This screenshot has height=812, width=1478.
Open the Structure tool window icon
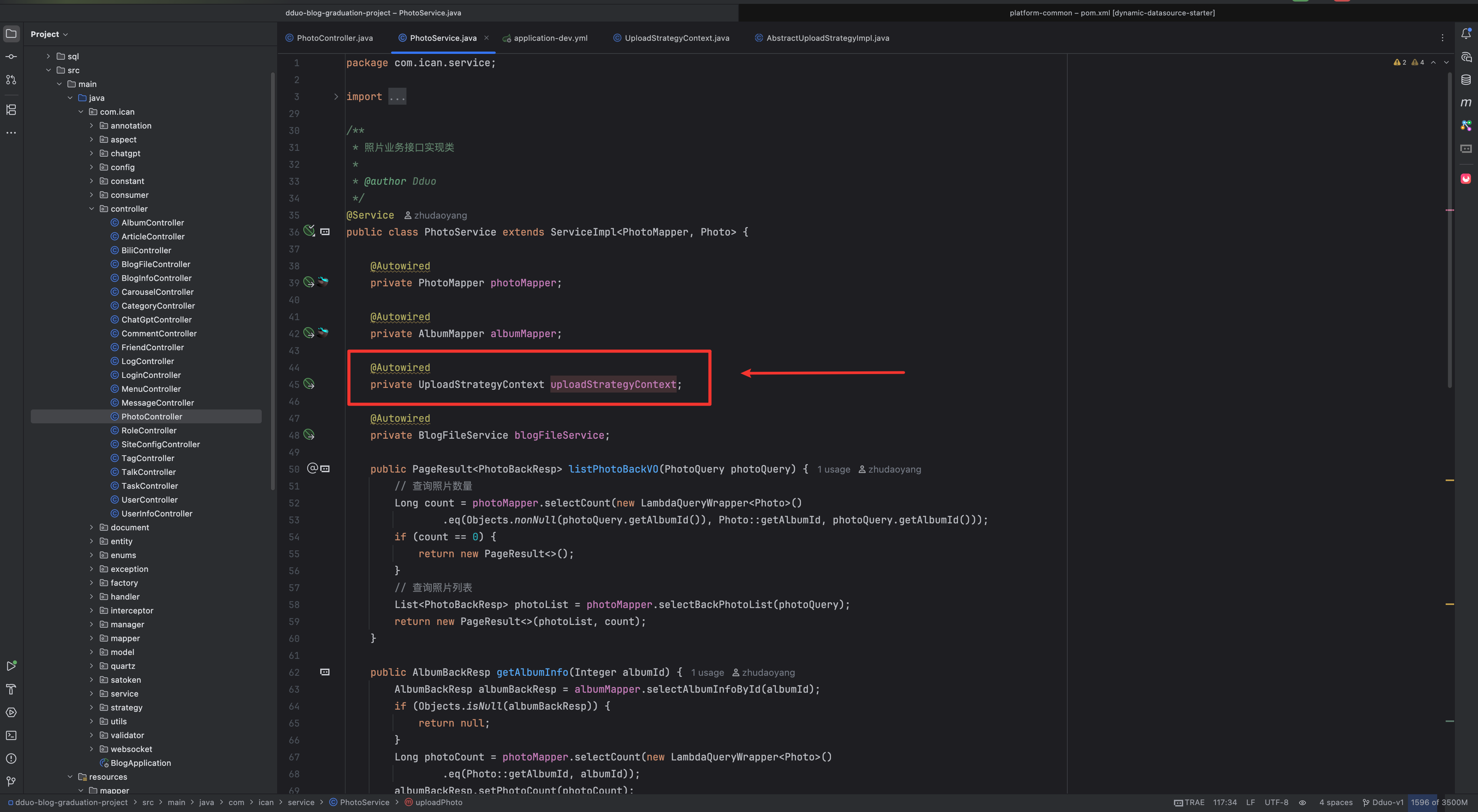pyautogui.click(x=11, y=109)
